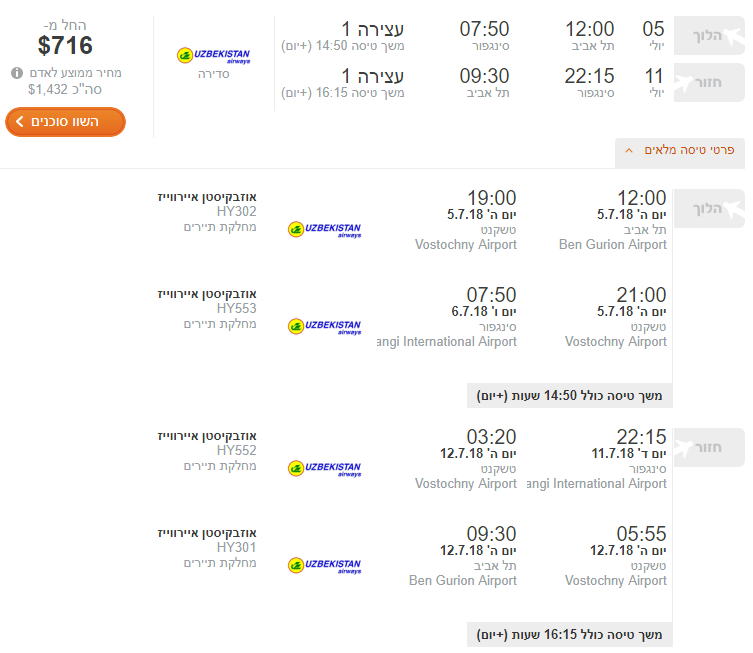
Task: Click the return plane icon in summary
Action: point(684,83)
